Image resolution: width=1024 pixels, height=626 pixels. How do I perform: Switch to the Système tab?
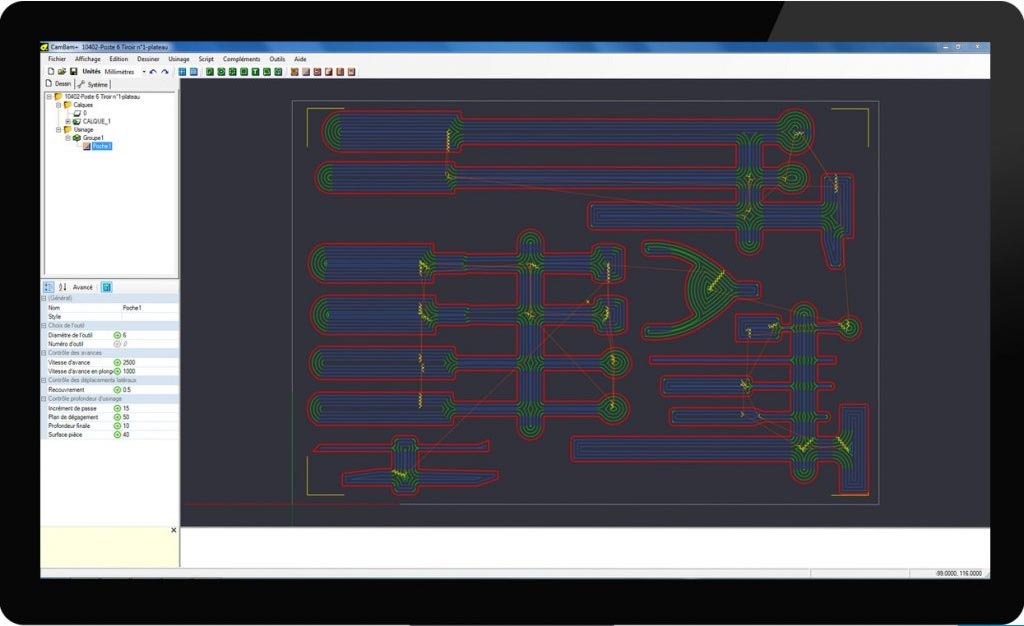coord(95,85)
